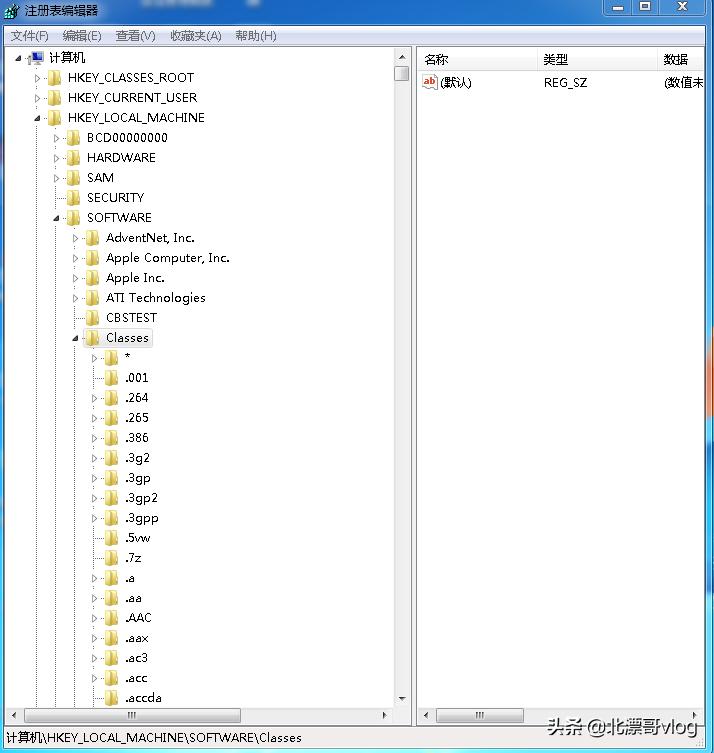Open the 帮助(H) menu

pos(256,36)
